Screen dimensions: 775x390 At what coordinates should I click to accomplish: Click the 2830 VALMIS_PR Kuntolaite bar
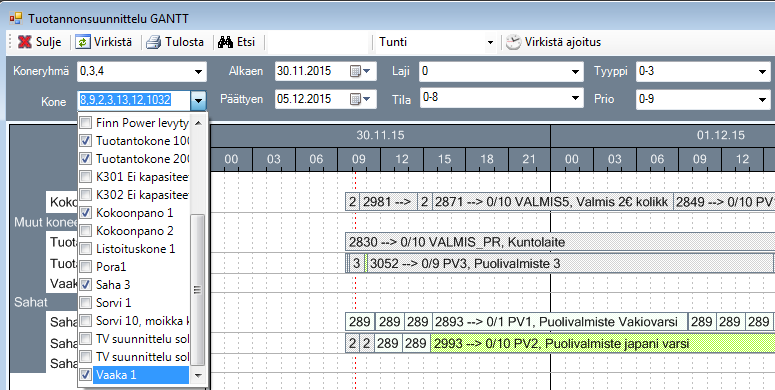click(560, 242)
